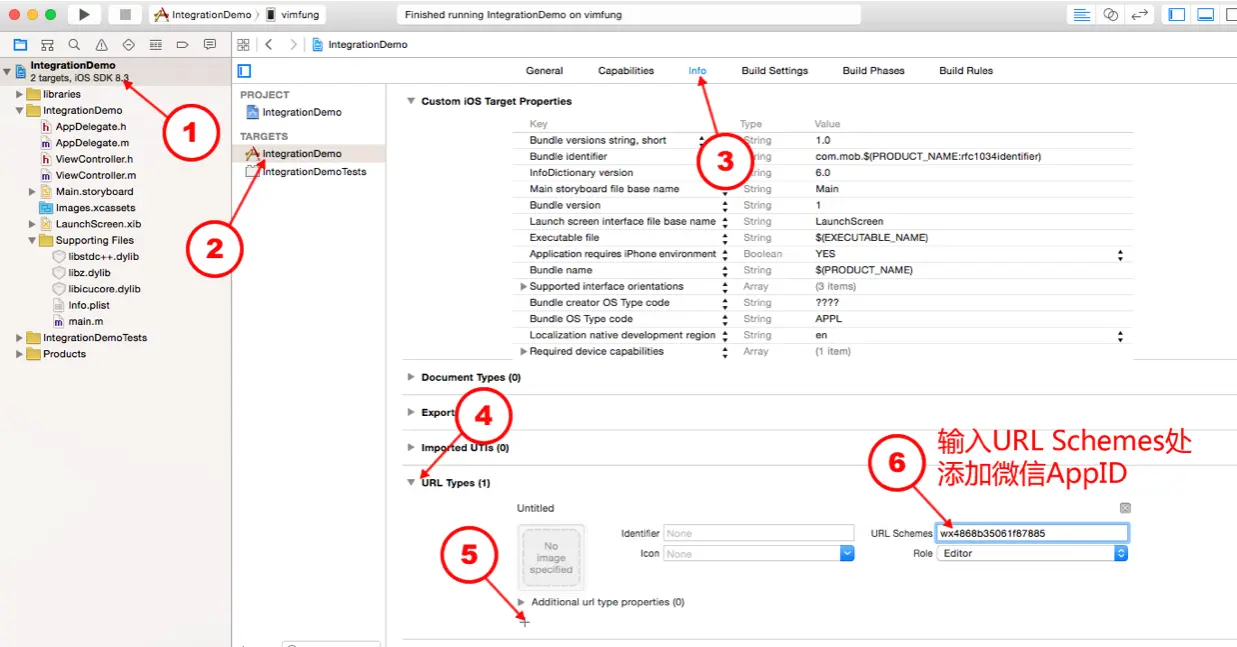Remove the Untitled URL type
This screenshot has width=1237, height=647.
1125,508
